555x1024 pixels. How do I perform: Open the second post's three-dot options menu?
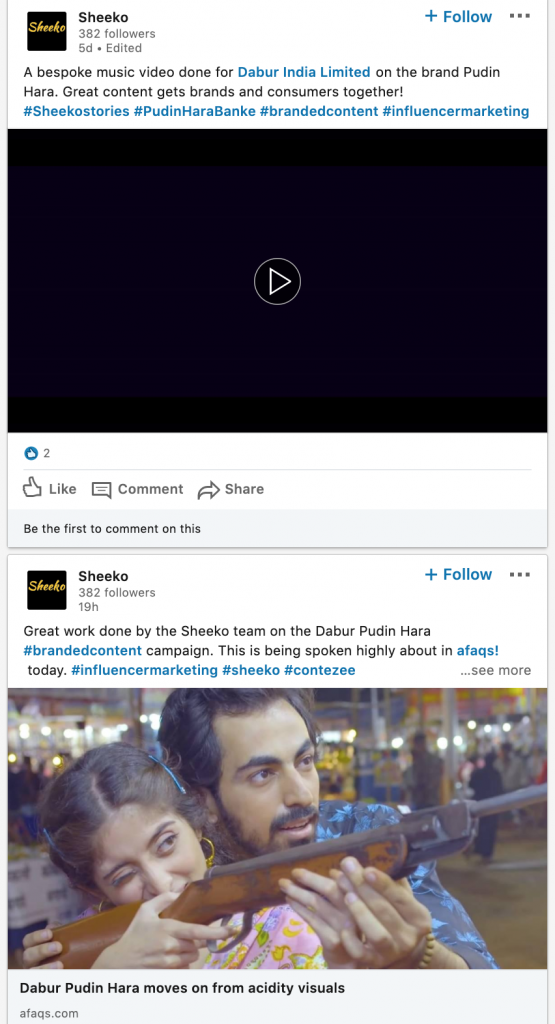click(x=520, y=575)
